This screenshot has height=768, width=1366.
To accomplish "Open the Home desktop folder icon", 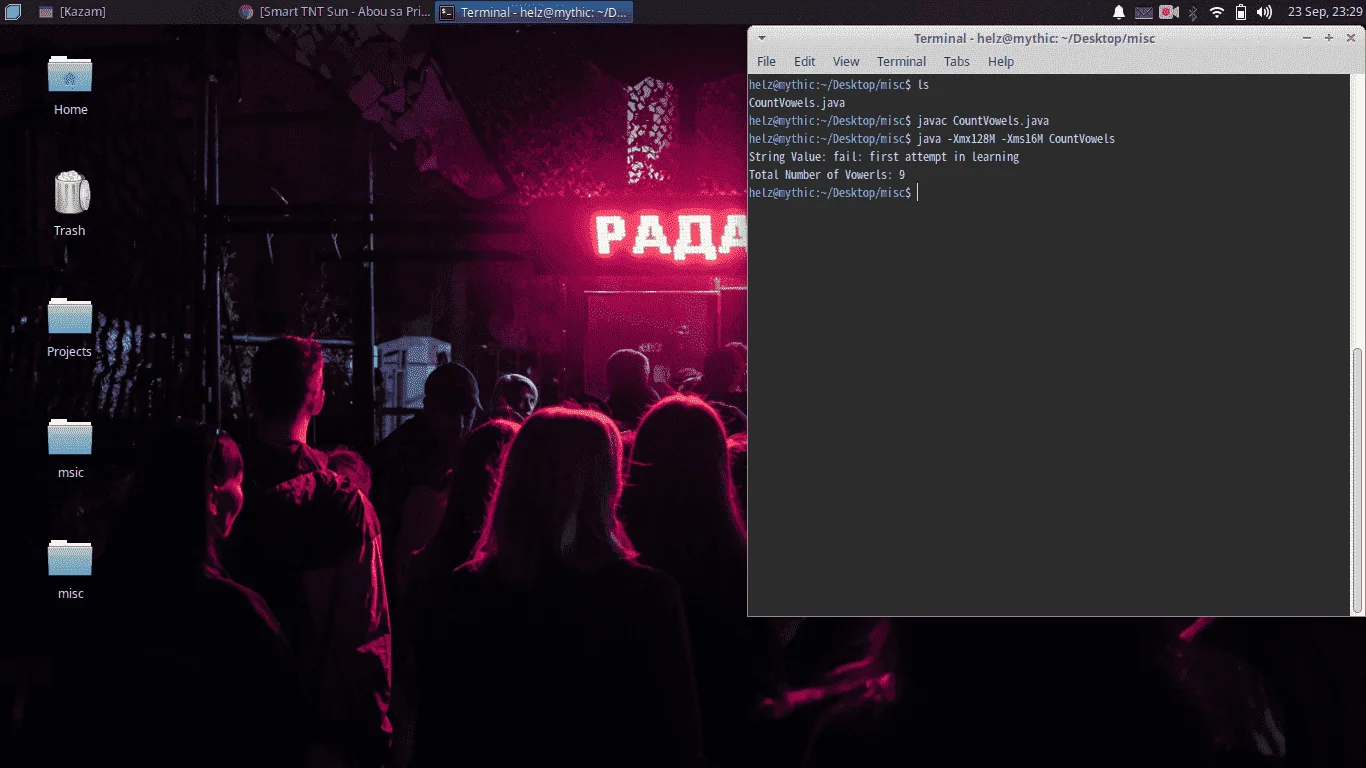I will click(70, 76).
